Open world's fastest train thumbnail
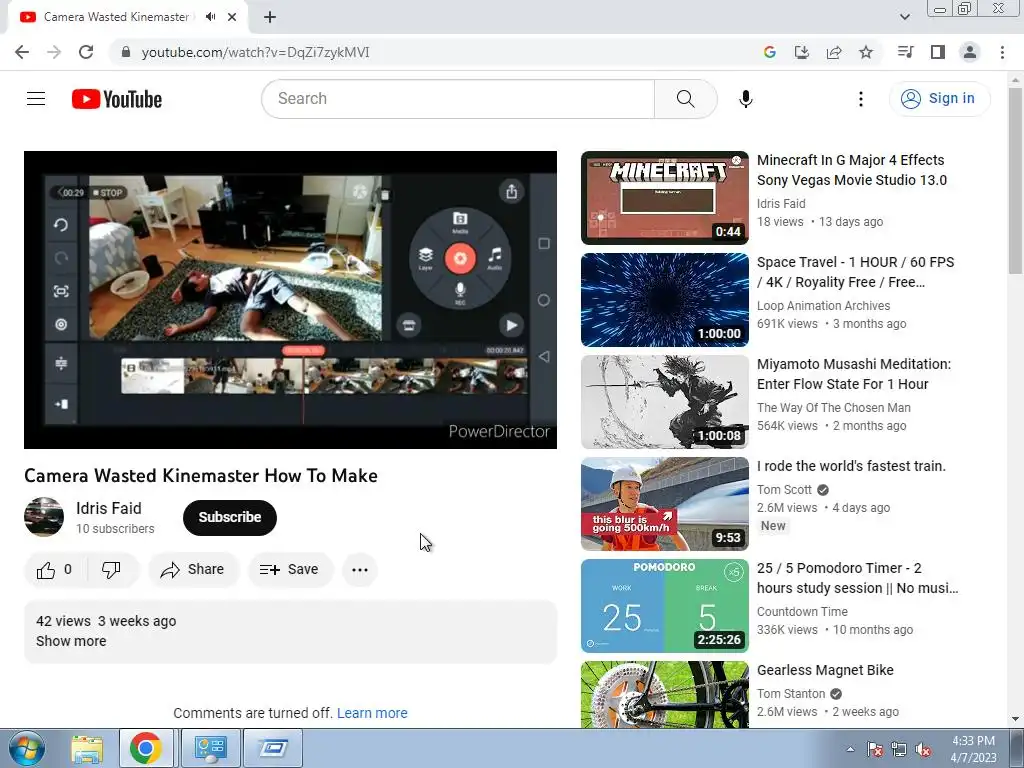1024x768 pixels. (665, 504)
